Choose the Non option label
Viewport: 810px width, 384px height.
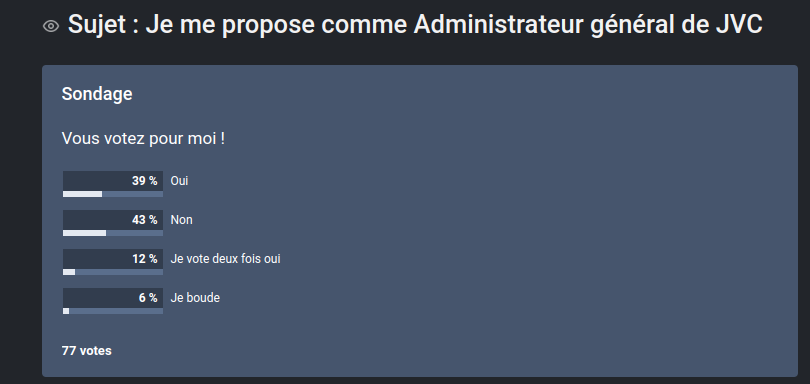(181, 220)
